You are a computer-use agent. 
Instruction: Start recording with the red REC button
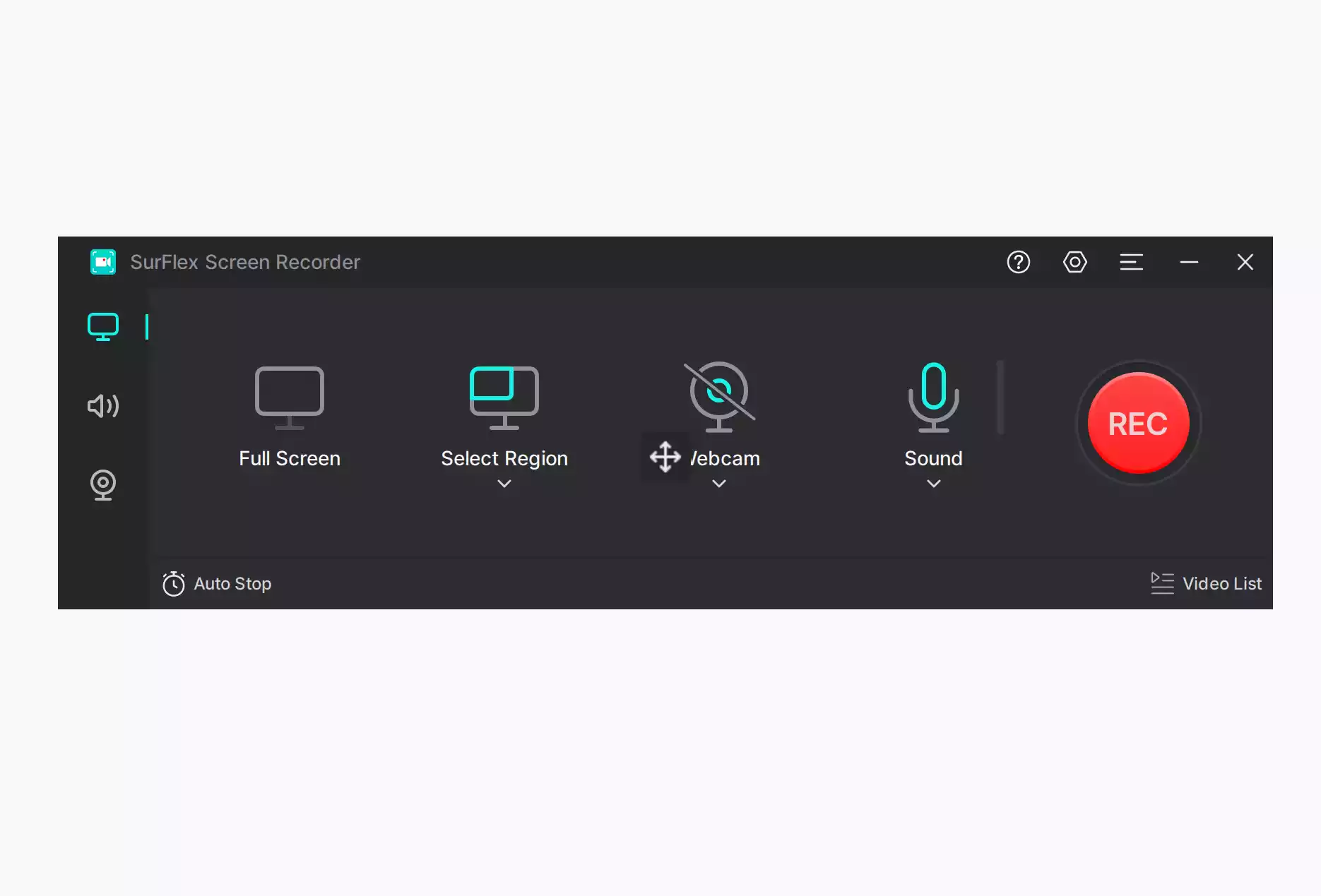1138,423
